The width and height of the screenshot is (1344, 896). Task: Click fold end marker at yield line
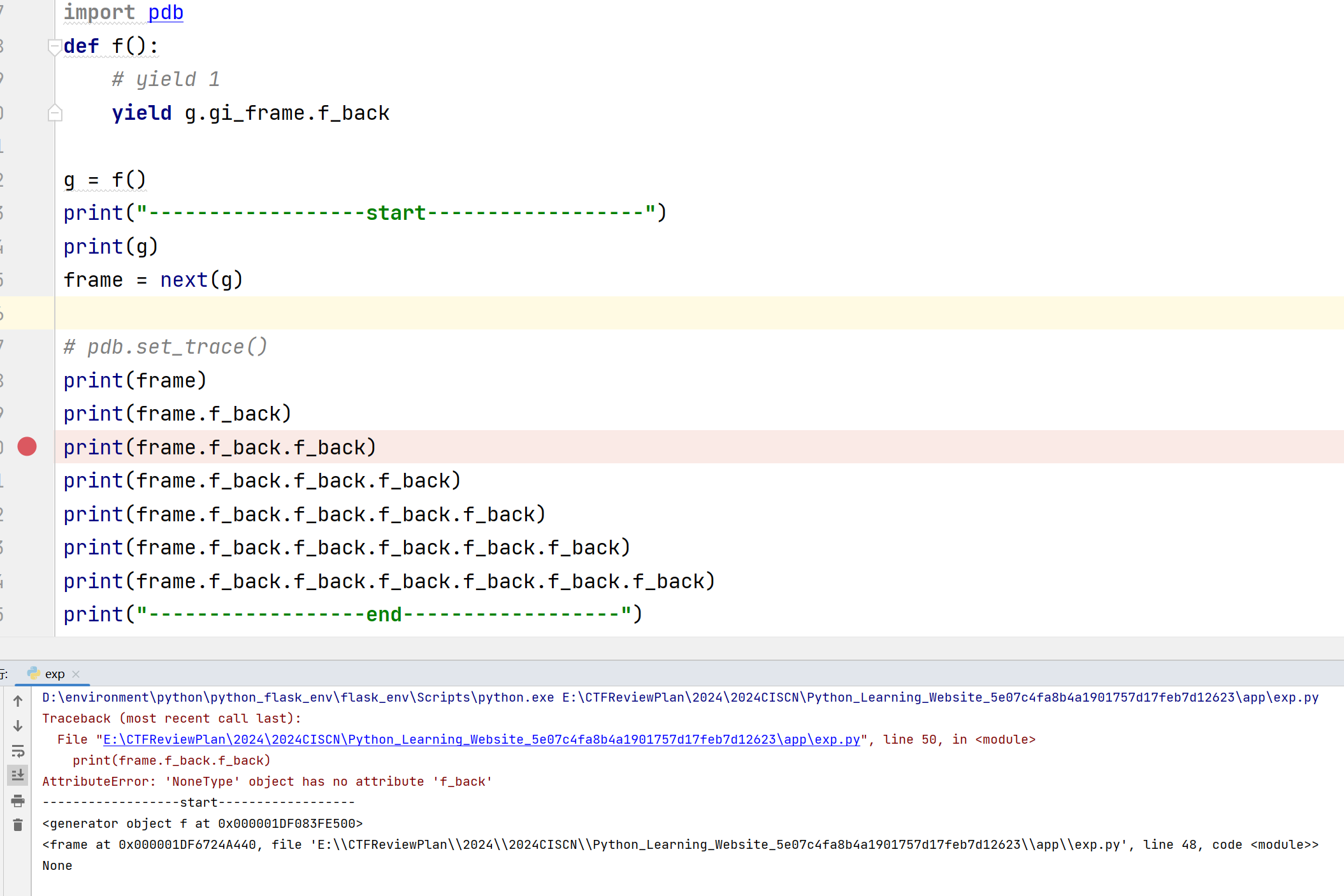click(x=55, y=113)
